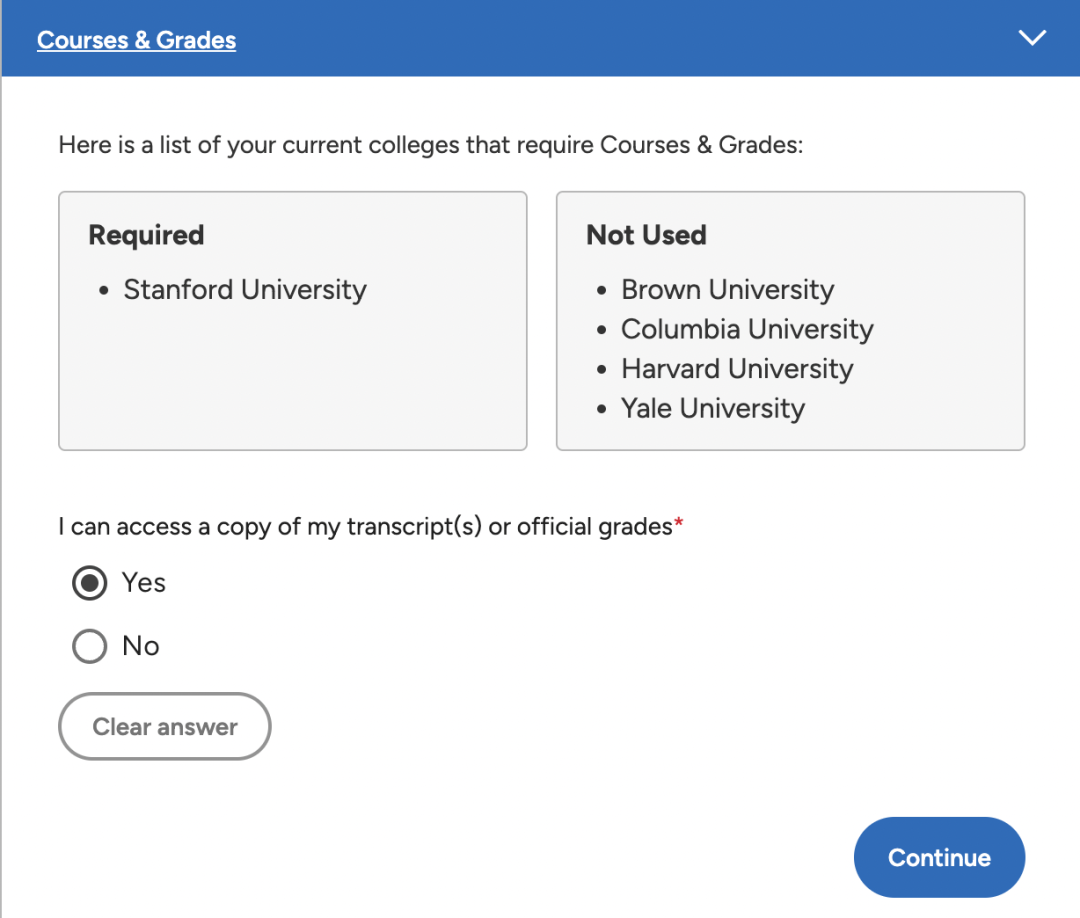Click Brown University in Not Used list
1080x918 pixels.
point(727,290)
